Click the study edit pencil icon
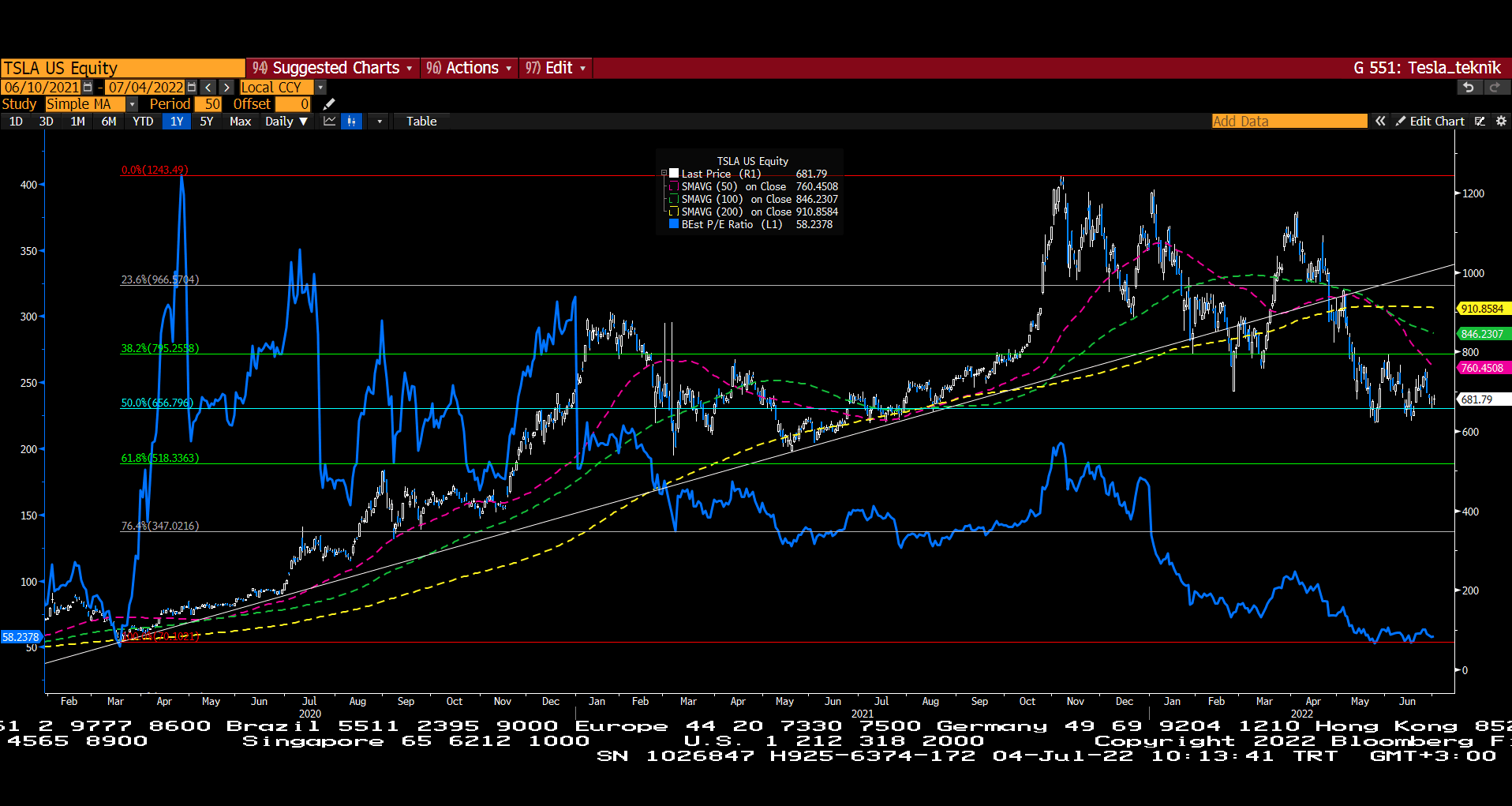This screenshot has width=1512, height=806. pos(329,104)
